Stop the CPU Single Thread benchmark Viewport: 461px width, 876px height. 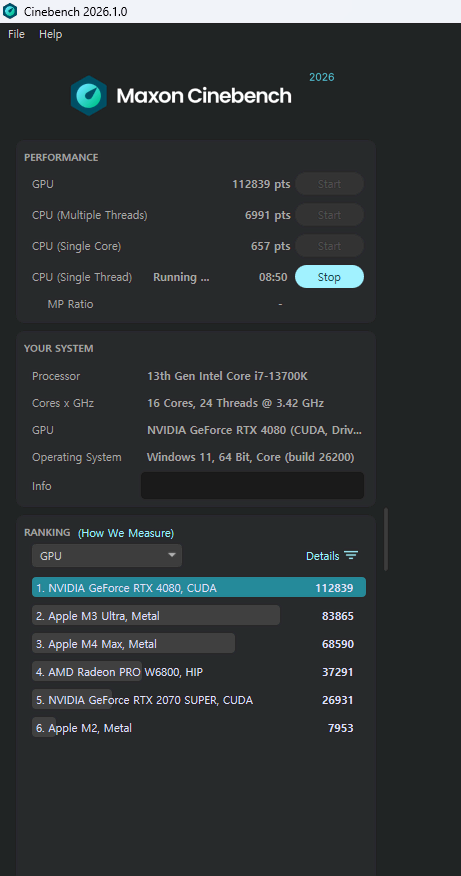tap(329, 277)
